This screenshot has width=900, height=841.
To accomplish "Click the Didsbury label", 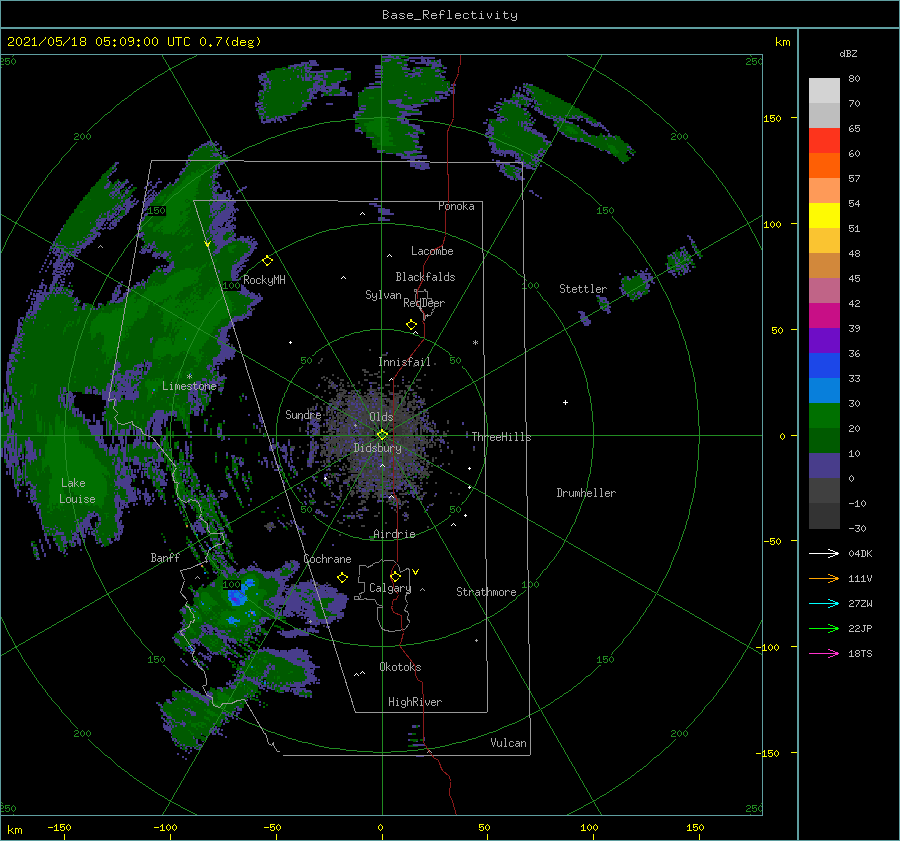I will [378, 448].
